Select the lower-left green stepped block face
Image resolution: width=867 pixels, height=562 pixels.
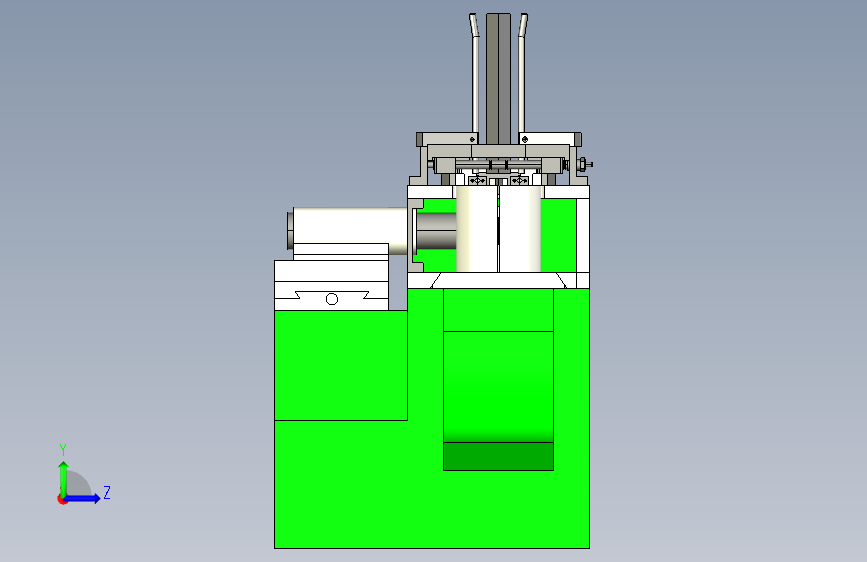pyautogui.click(x=341, y=365)
